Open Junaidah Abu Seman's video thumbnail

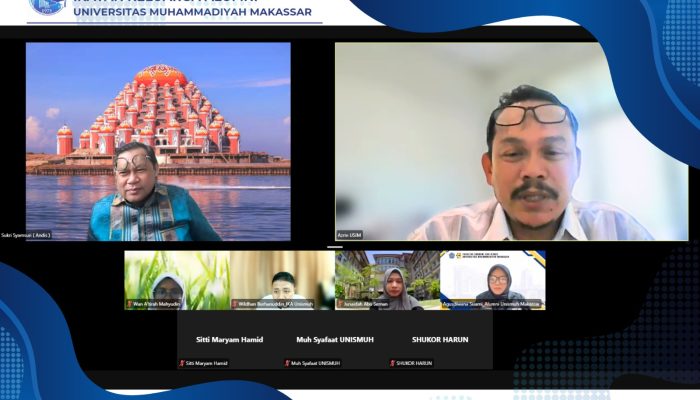(388, 280)
